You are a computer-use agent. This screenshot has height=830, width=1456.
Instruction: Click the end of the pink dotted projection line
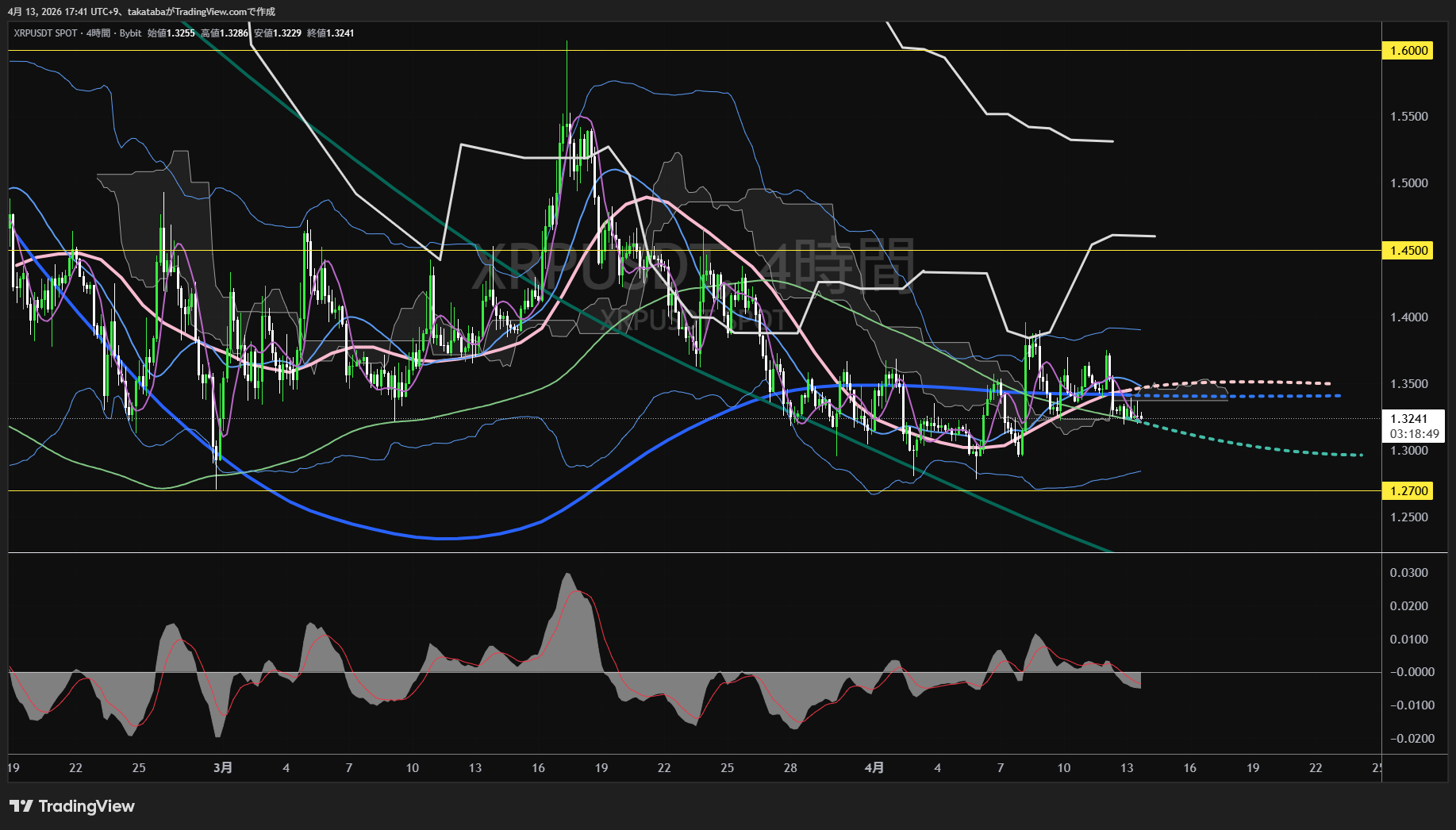tap(1329, 383)
